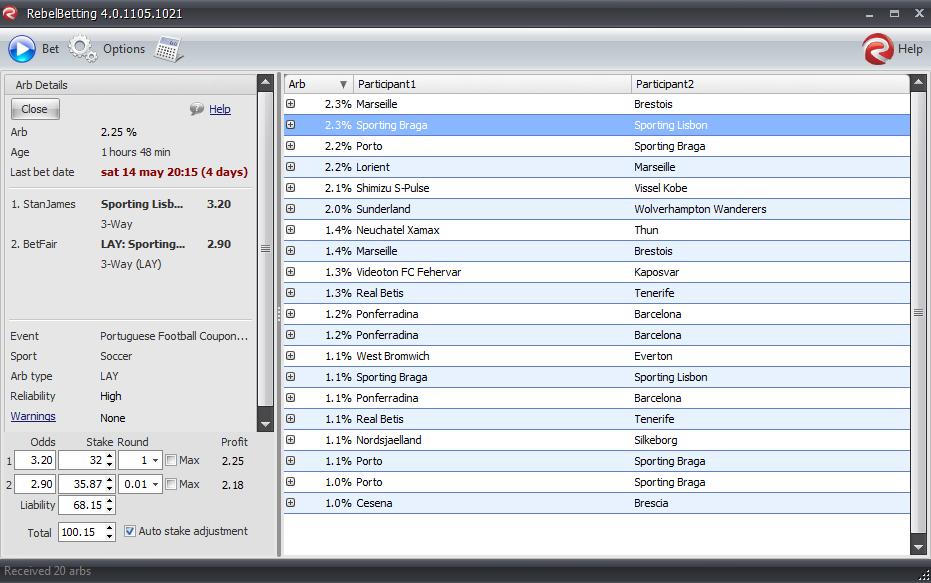Open the Warnings link

tap(33, 416)
